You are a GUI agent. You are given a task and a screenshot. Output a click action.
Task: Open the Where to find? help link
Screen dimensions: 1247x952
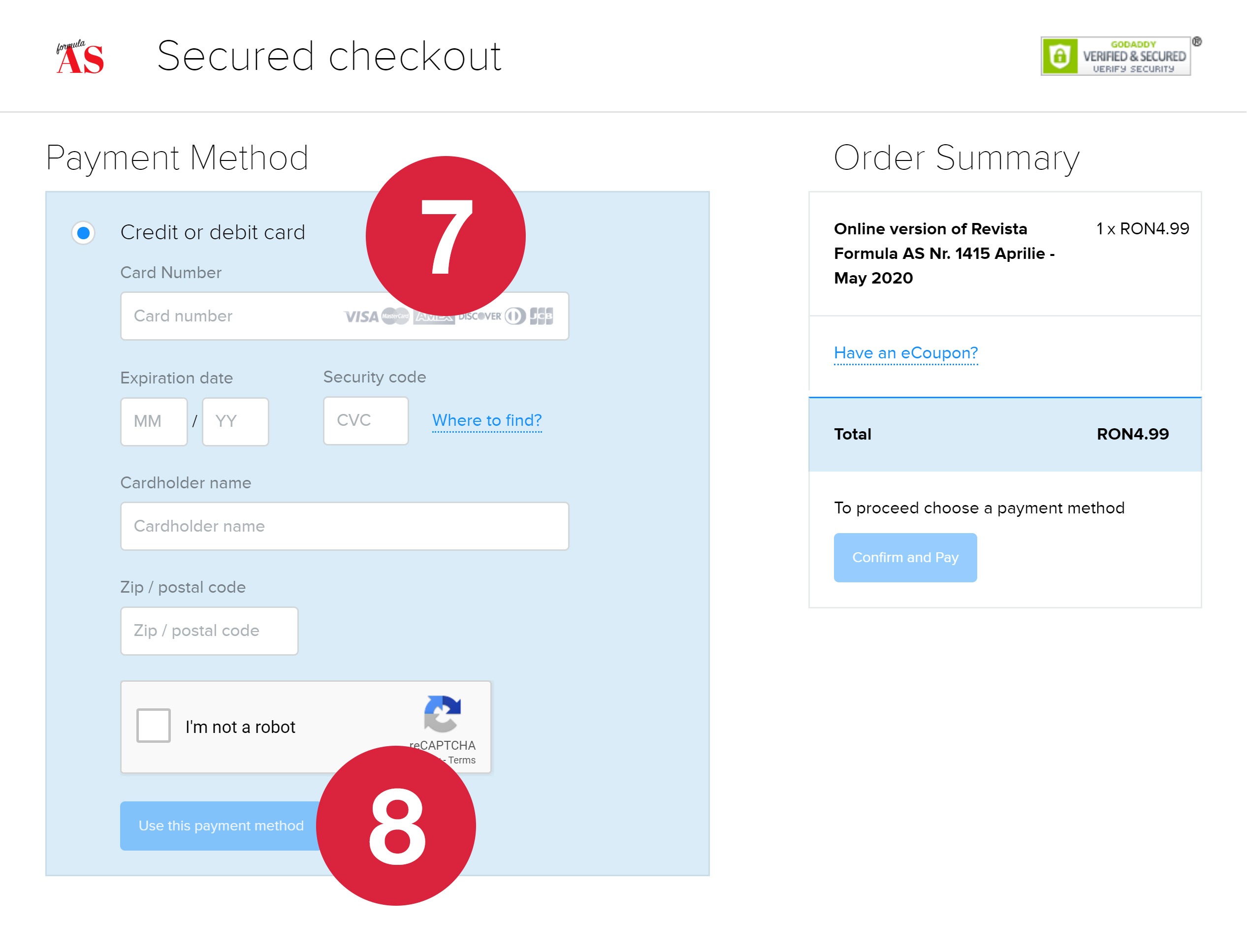tap(487, 420)
